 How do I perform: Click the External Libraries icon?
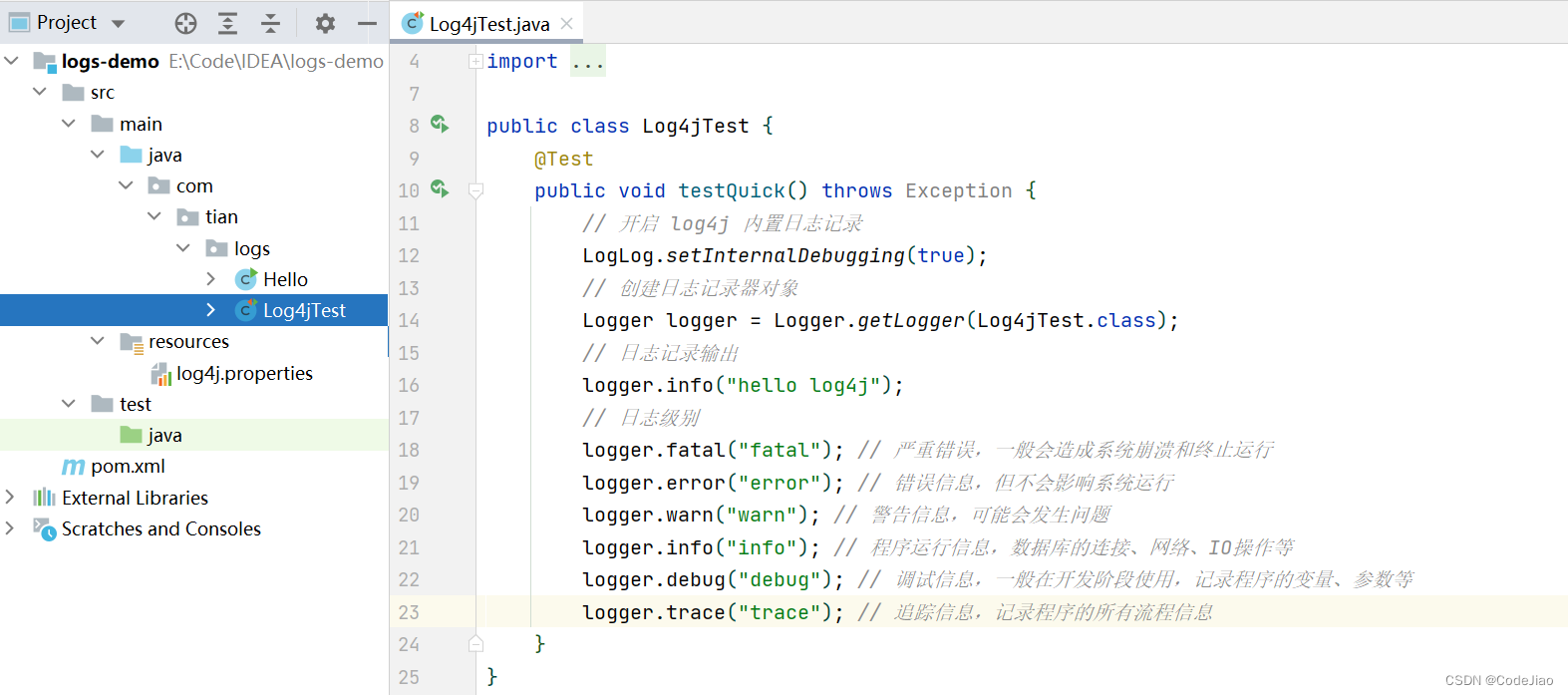coord(45,498)
